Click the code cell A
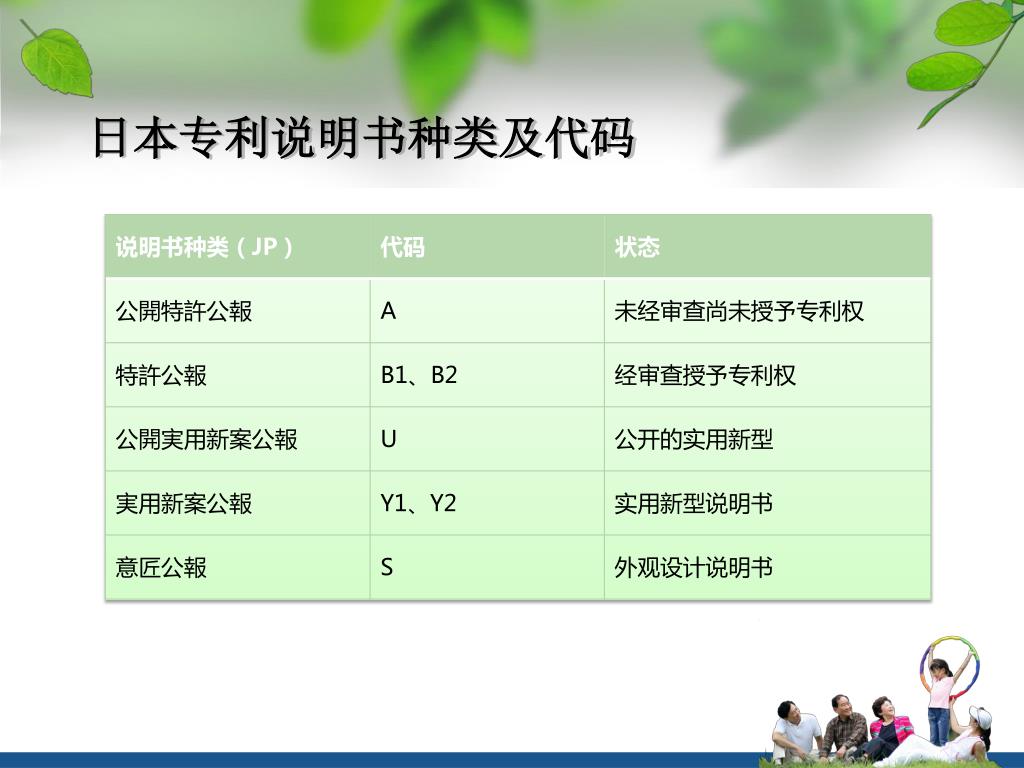 487,310
